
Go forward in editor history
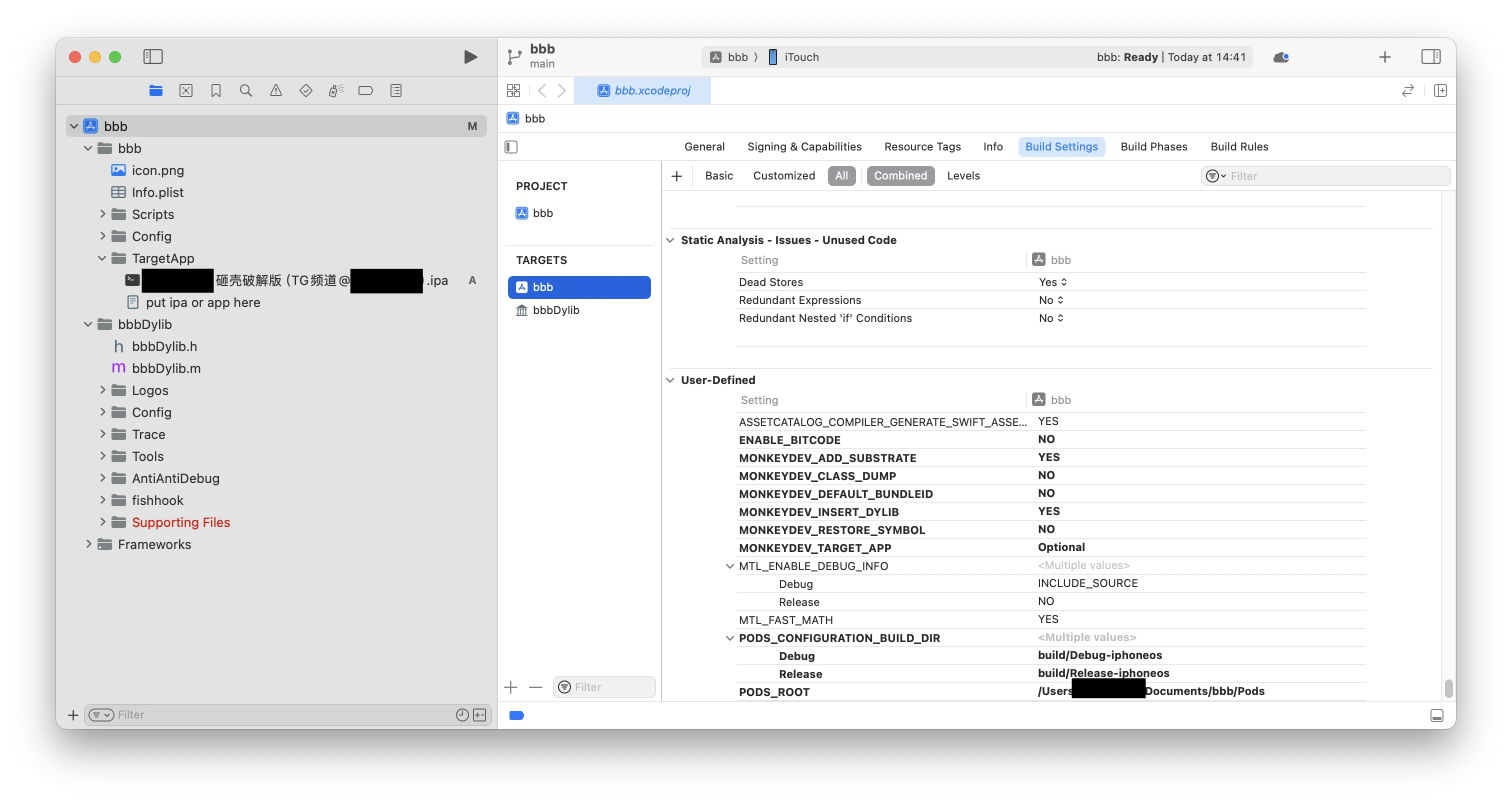pyautogui.click(x=561, y=90)
